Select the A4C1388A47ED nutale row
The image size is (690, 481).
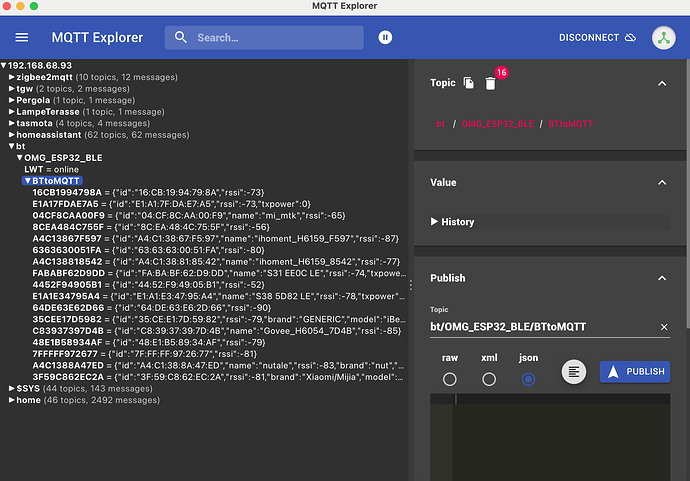[x=218, y=365]
